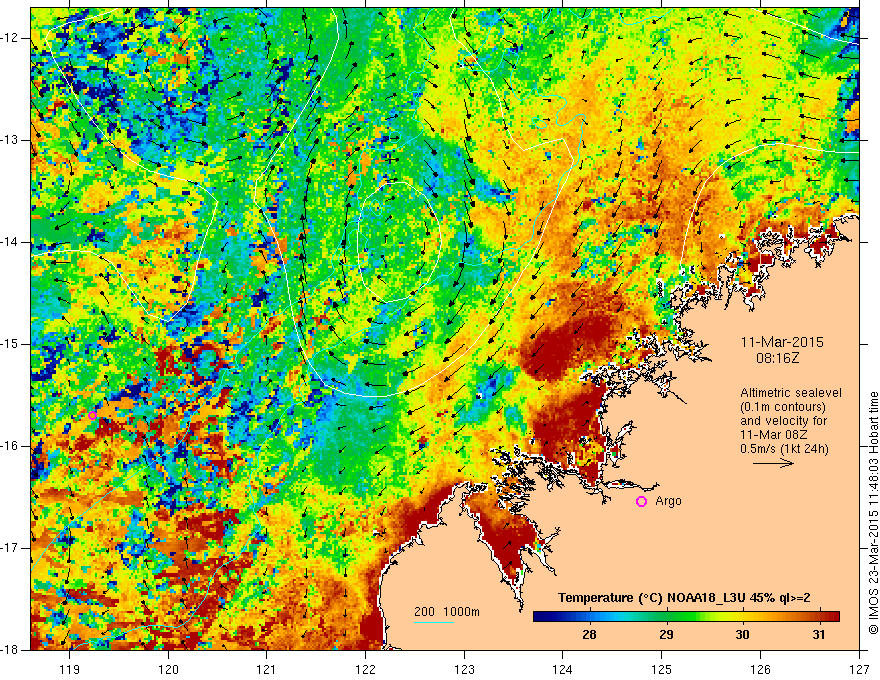880x680 pixels.
Task: Click the '125' longitude axis label
Action: [662, 670]
